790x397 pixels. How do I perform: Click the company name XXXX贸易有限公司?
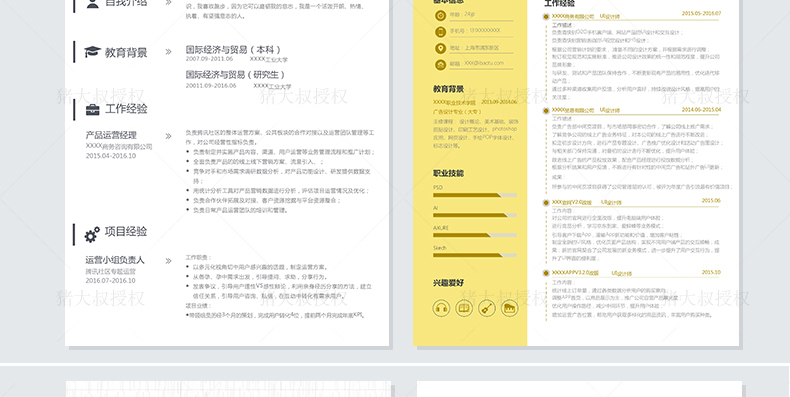coord(573,110)
